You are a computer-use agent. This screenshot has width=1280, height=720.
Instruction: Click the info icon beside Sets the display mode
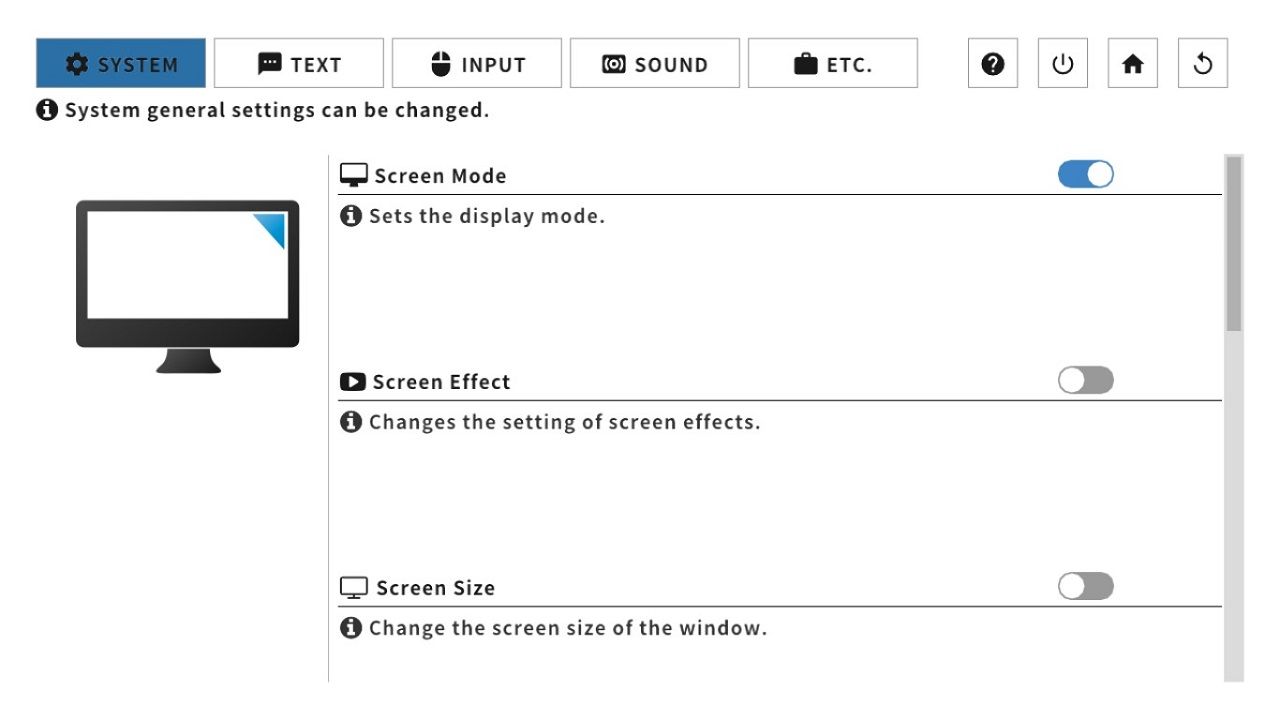click(351, 216)
